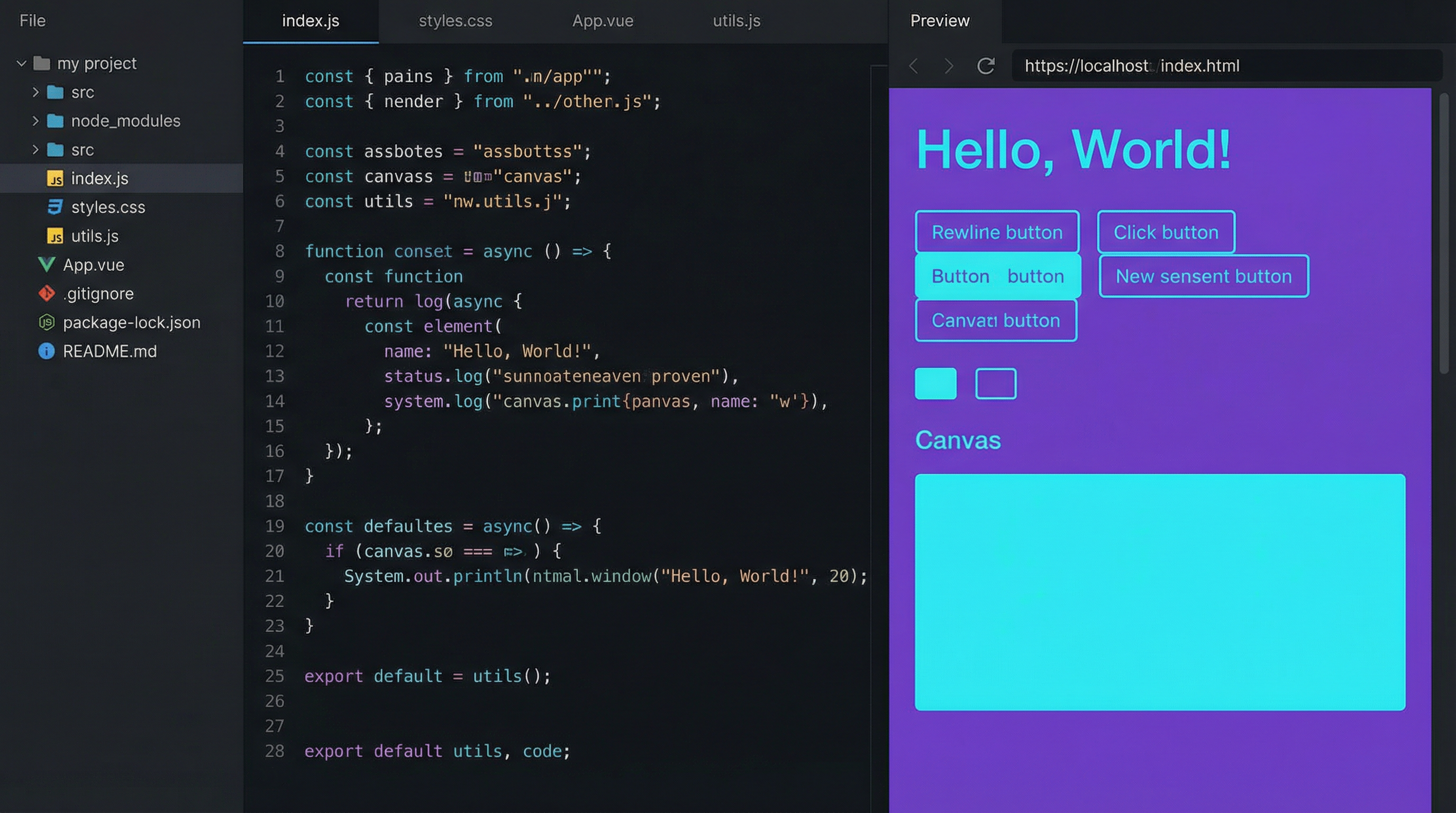Toggle the filled cyan checkbox below the buttons
This screenshot has width=1456, height=813.
tap(935, 383)
